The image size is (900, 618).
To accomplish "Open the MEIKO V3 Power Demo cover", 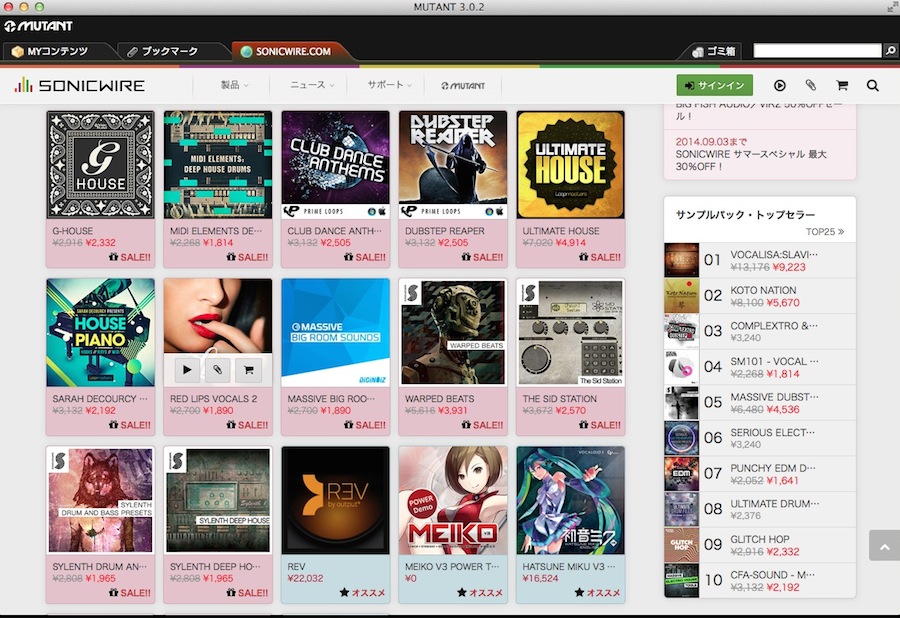I will click(453, 500).
